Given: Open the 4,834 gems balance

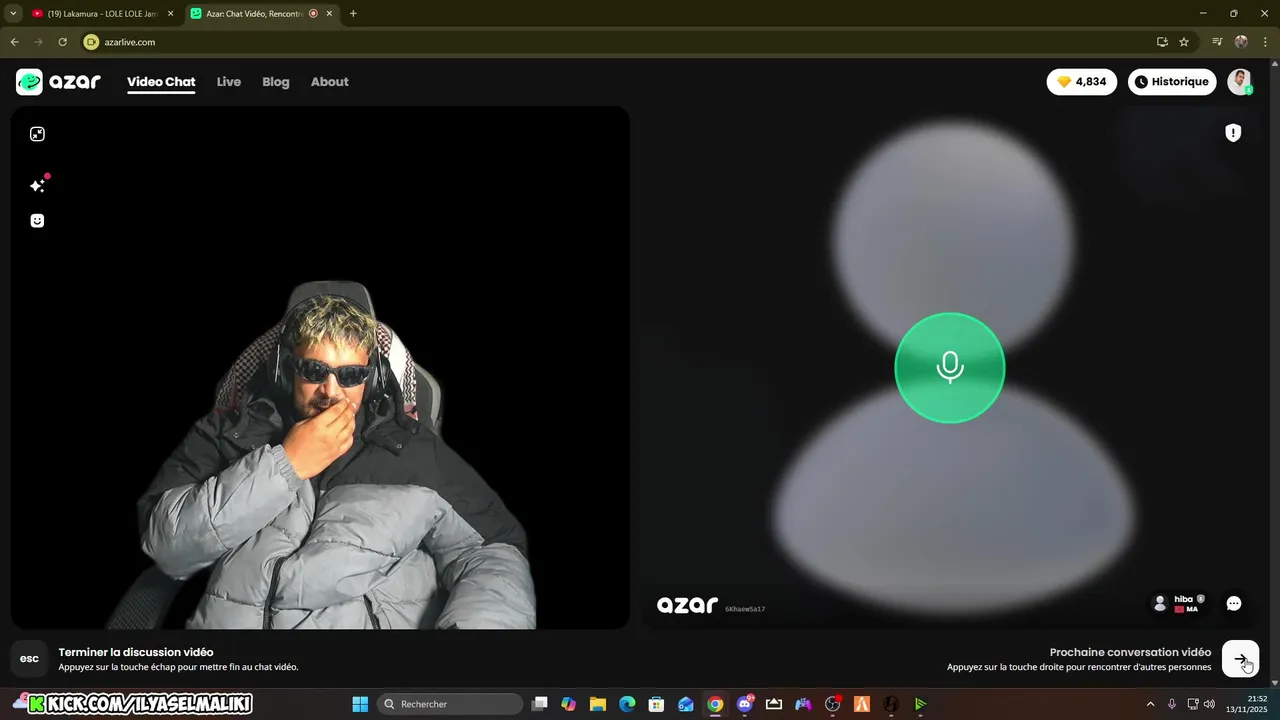Looking at the screenshot, I should 1082,82.
